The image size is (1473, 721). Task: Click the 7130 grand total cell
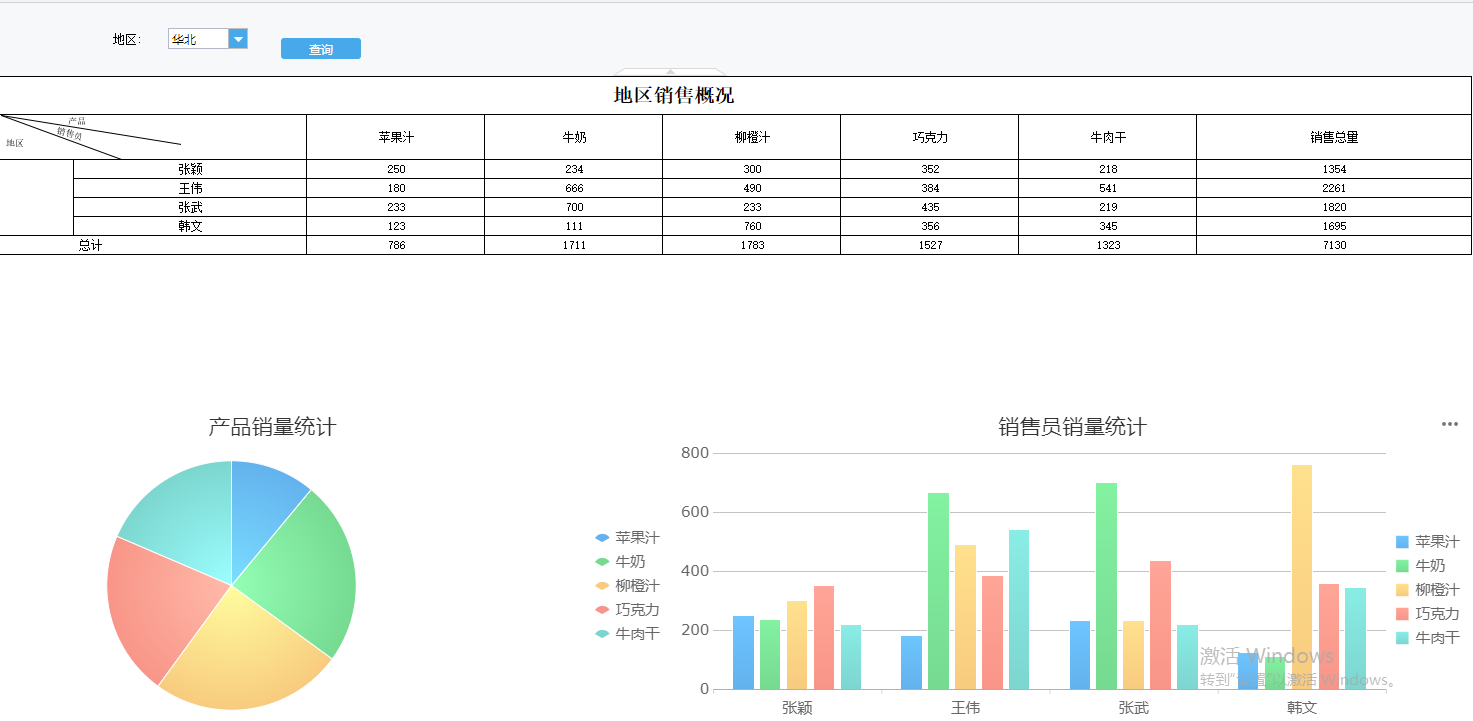pos(1334,245)
